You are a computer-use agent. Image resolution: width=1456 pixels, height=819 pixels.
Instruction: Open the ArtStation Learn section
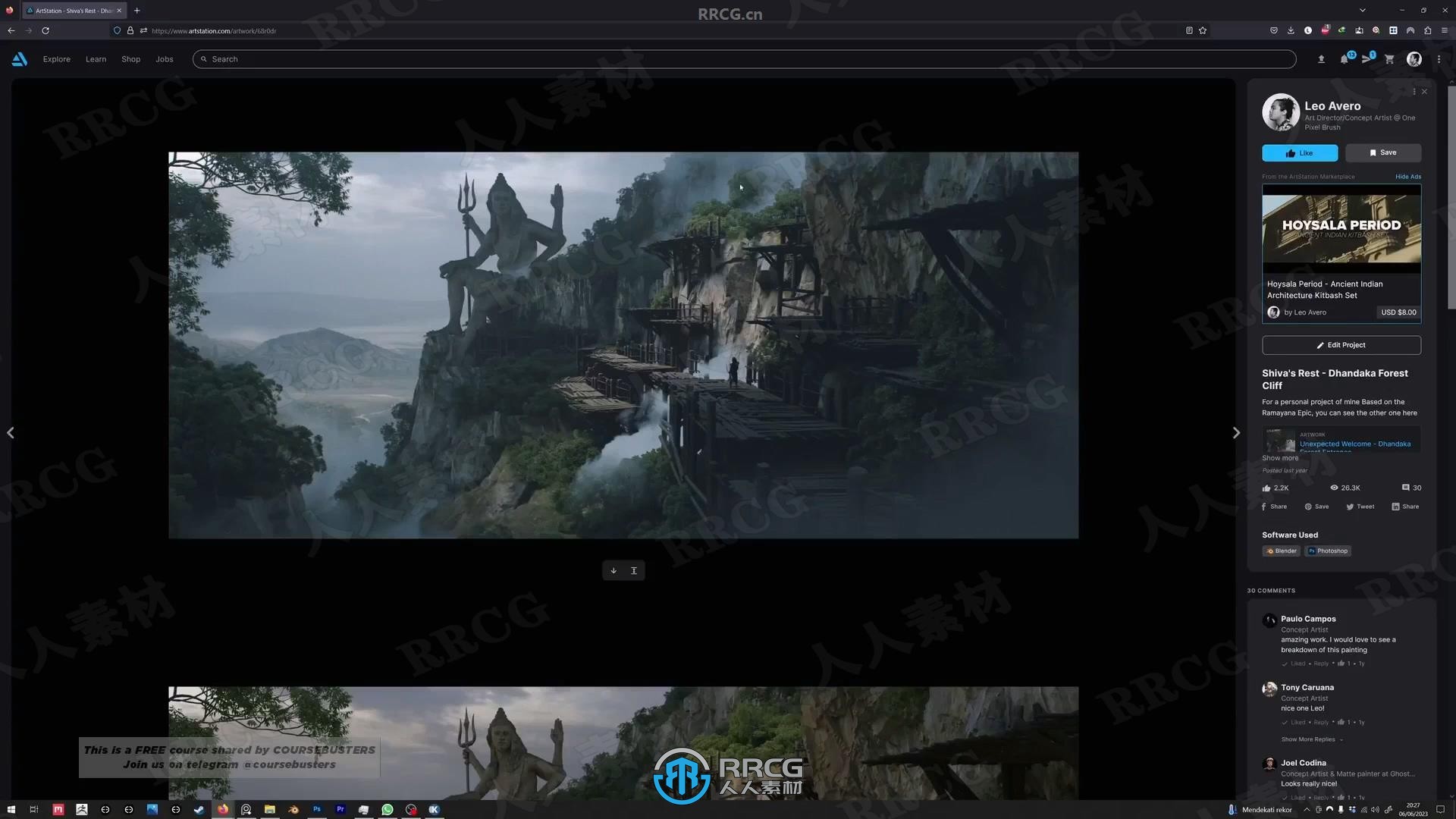[x=96, y=58]
